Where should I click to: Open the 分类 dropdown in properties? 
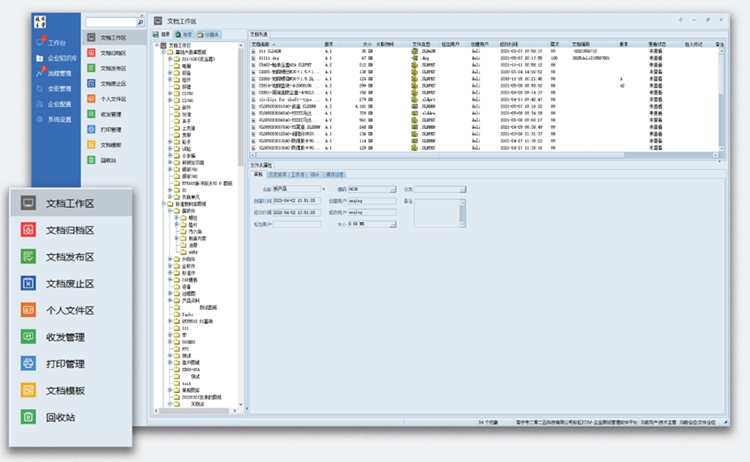point(462,188)
